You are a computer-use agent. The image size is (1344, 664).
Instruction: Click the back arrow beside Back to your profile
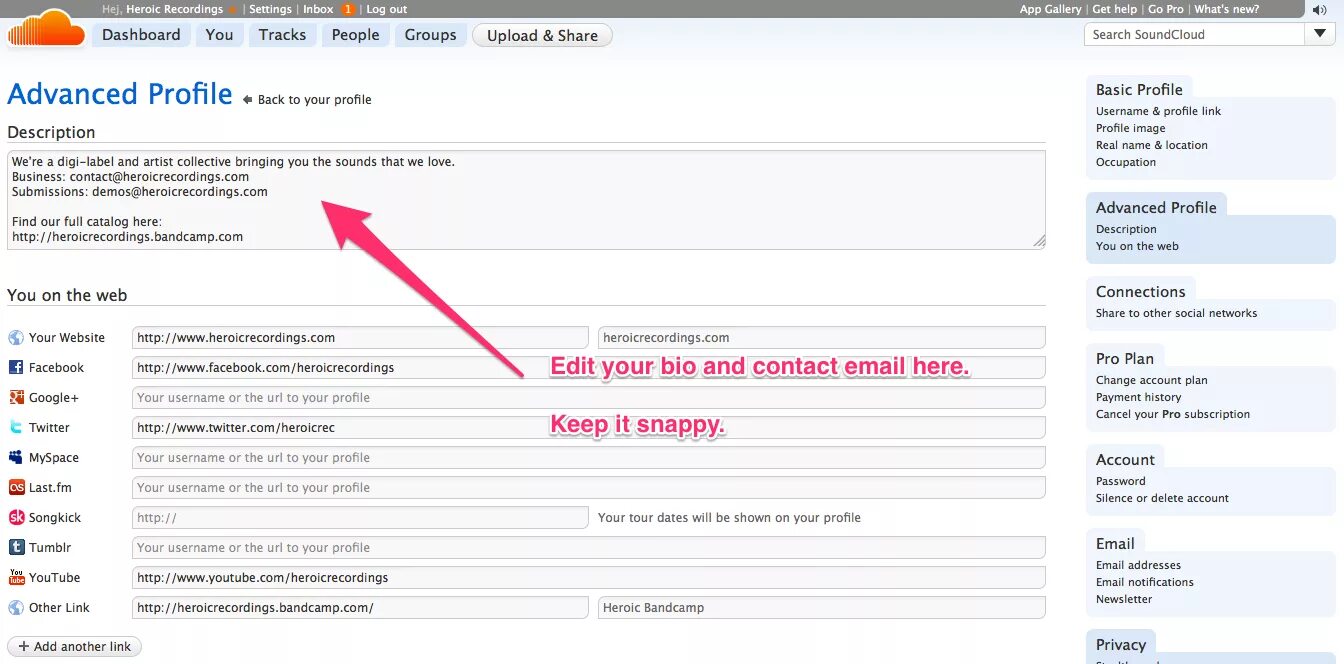pos(247,100)
